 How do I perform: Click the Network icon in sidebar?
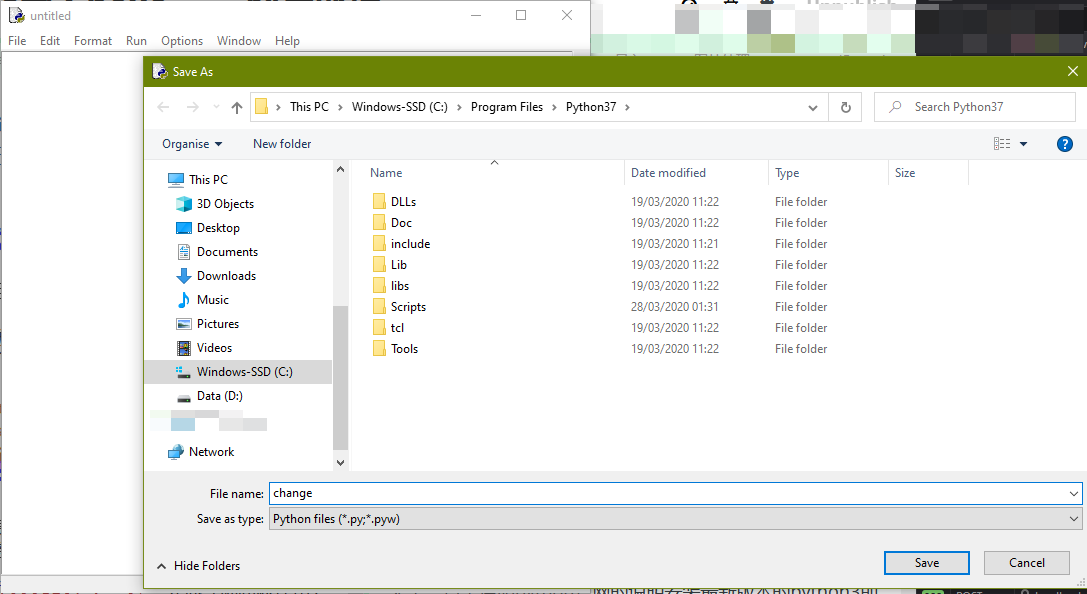pyautogui.click(x=176, y=452)
